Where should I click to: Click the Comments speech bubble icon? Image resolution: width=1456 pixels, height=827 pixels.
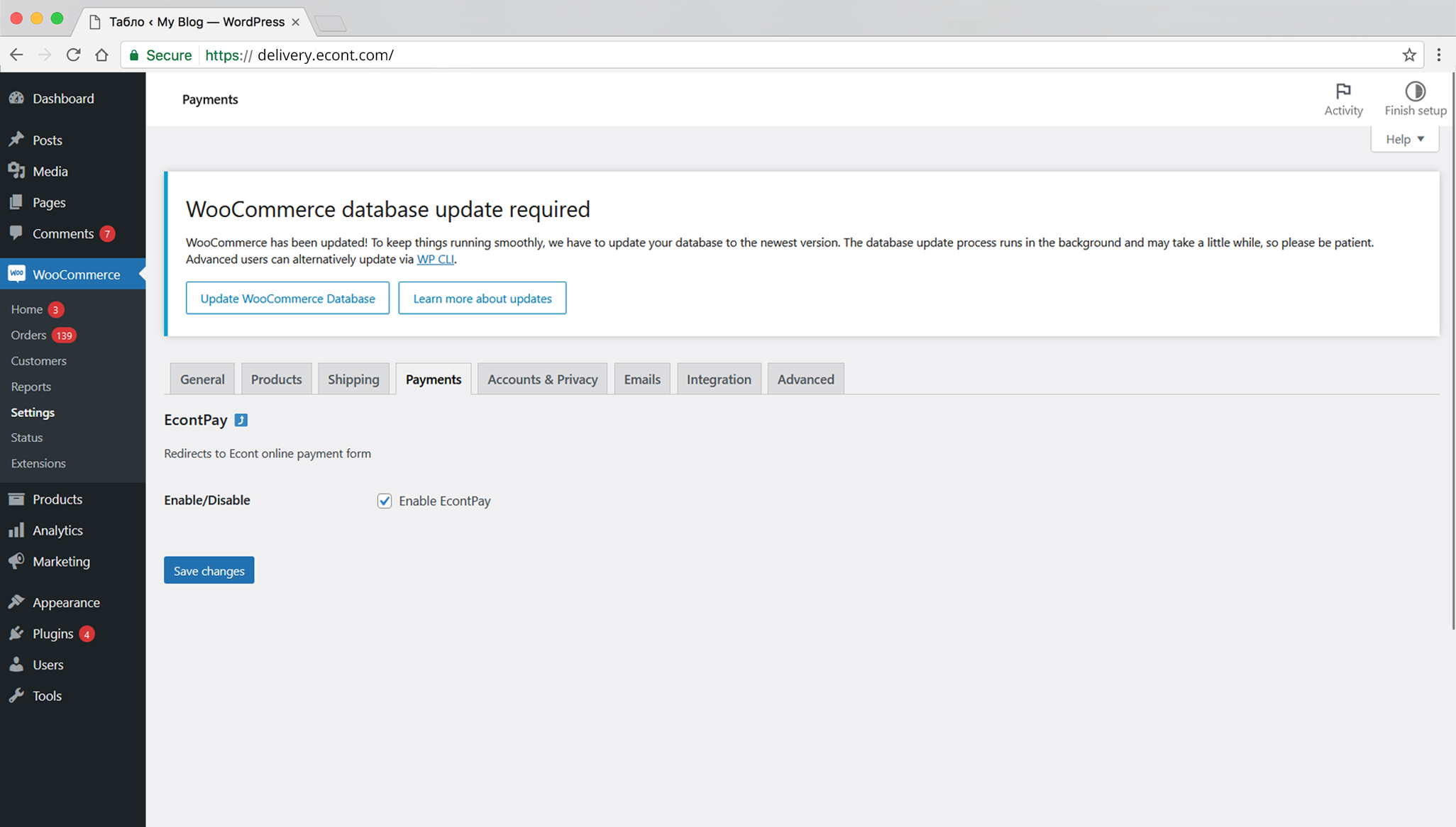pos(16,233)
